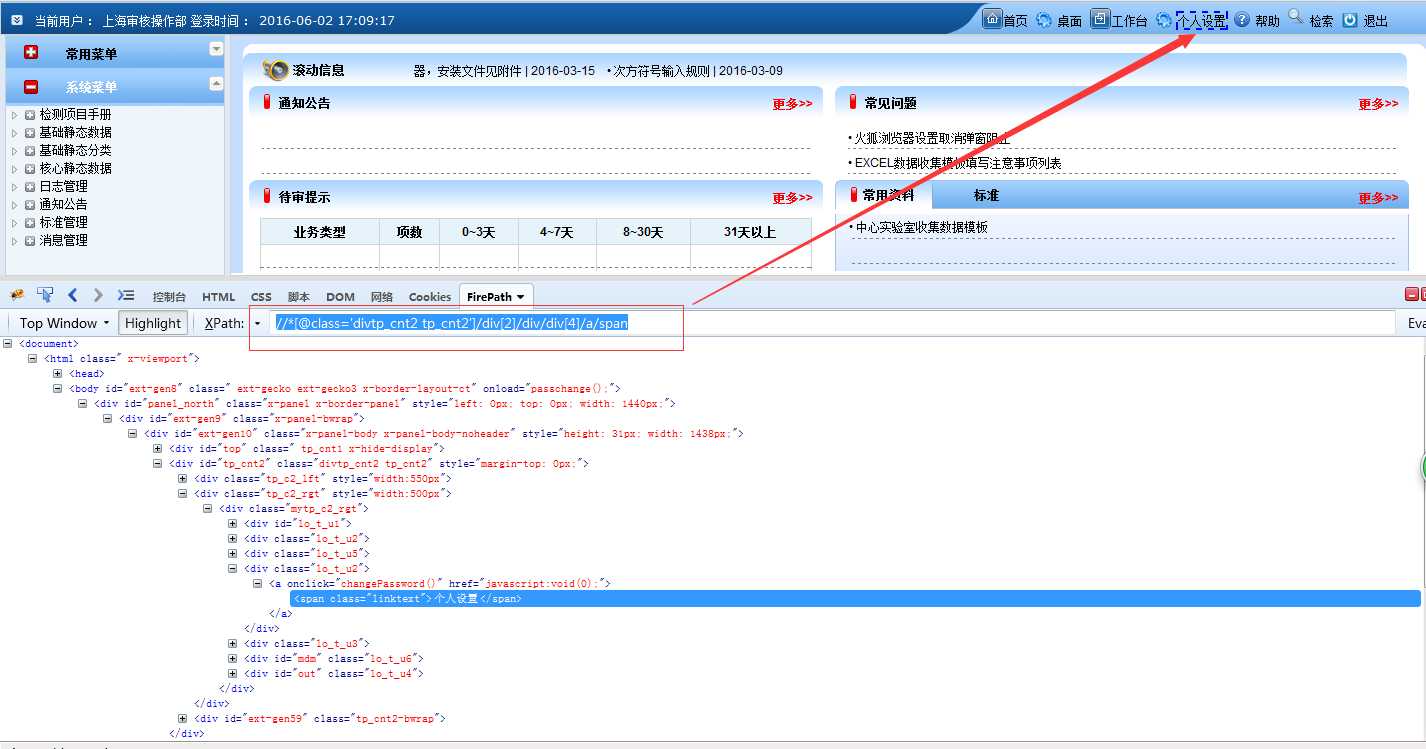Expand the lo_t_u5 div node
Image resolution: width=1426 pixels, height=749 pixels.
tap(233, 554)
